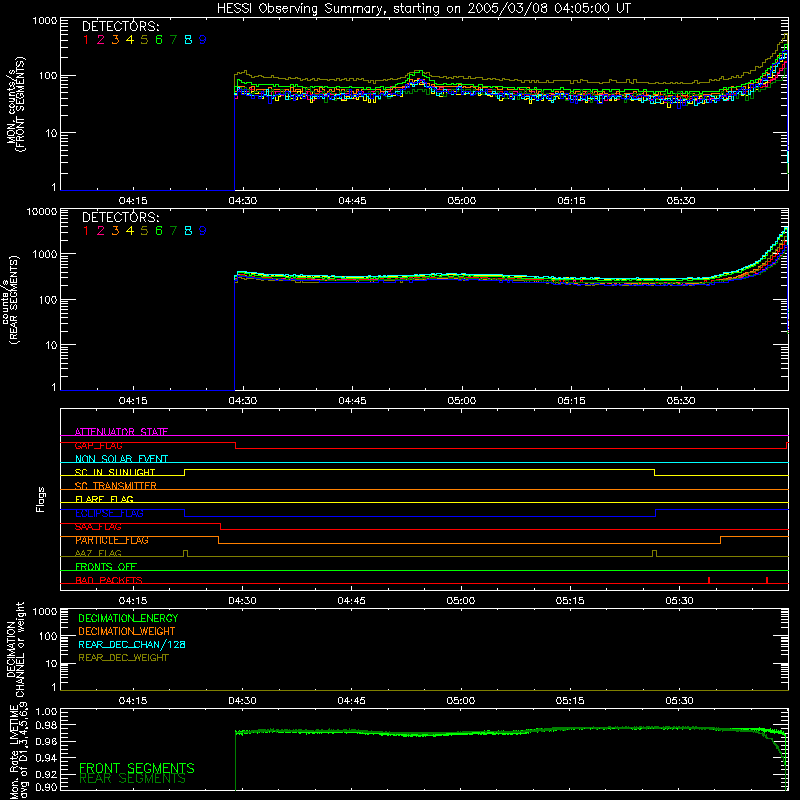Click the 1000 y-axis label on front segments plot
The width and height of the screenshot is (800, 800).
coord(45,21)
